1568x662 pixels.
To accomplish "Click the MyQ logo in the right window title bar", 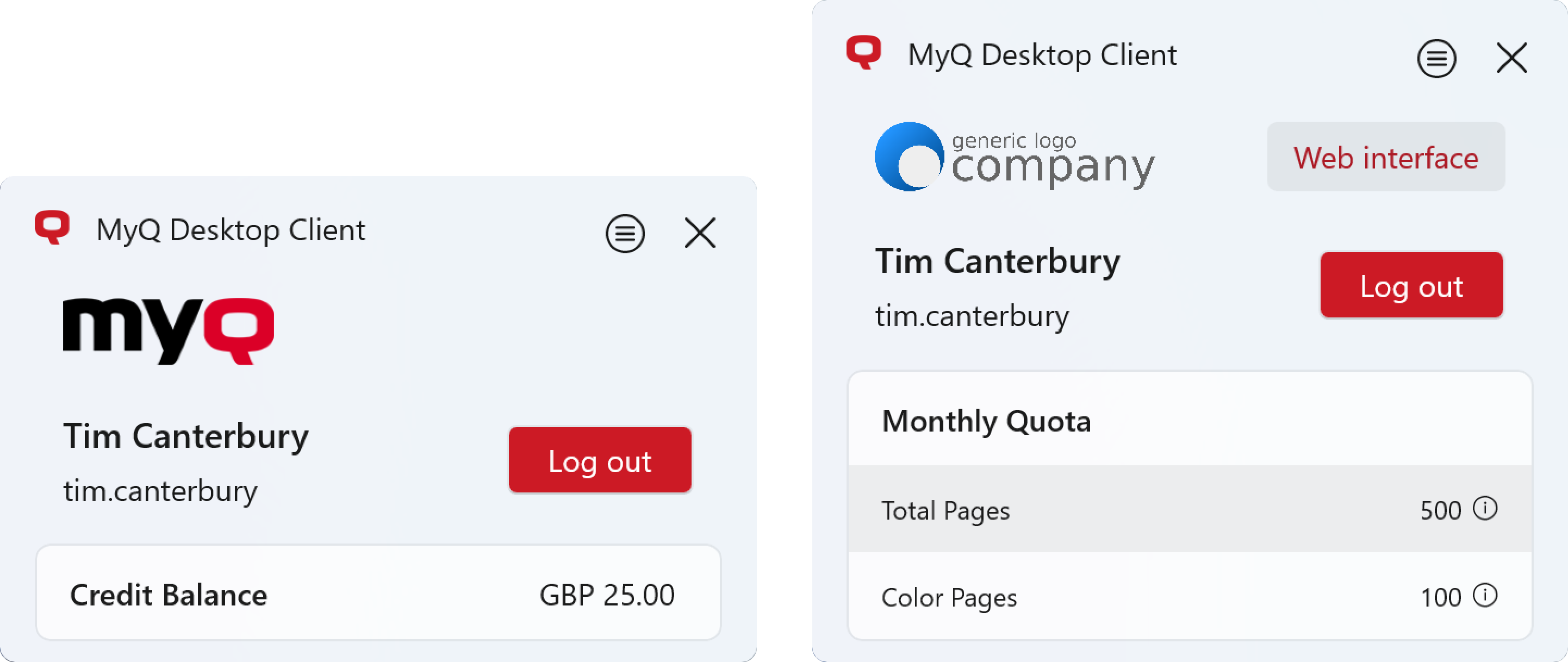I will tap(863, 55).
